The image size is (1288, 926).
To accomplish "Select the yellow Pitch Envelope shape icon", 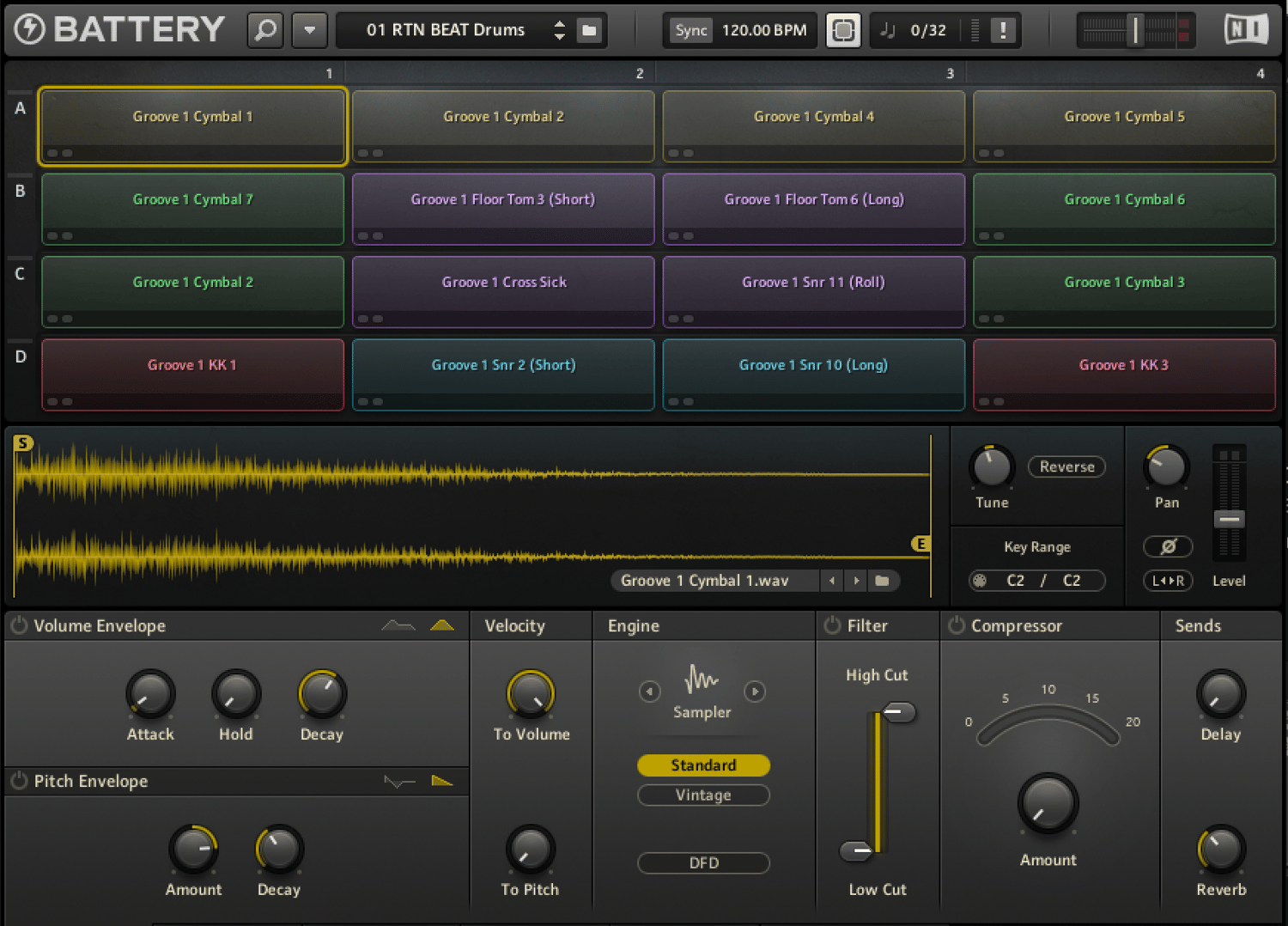I will (x=442, y=781).
